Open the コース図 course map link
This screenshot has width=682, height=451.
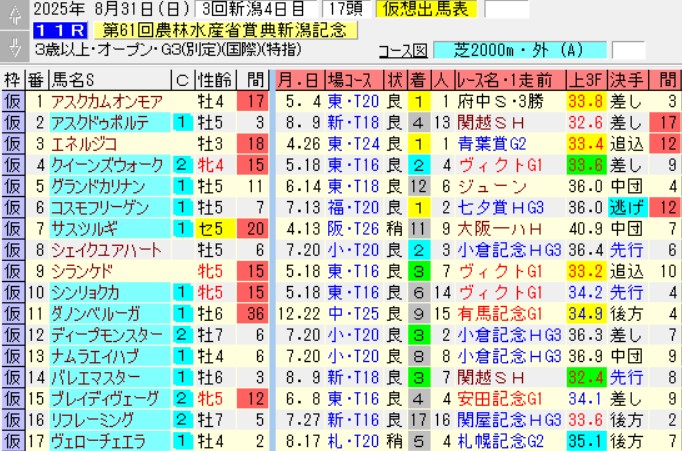406,50
